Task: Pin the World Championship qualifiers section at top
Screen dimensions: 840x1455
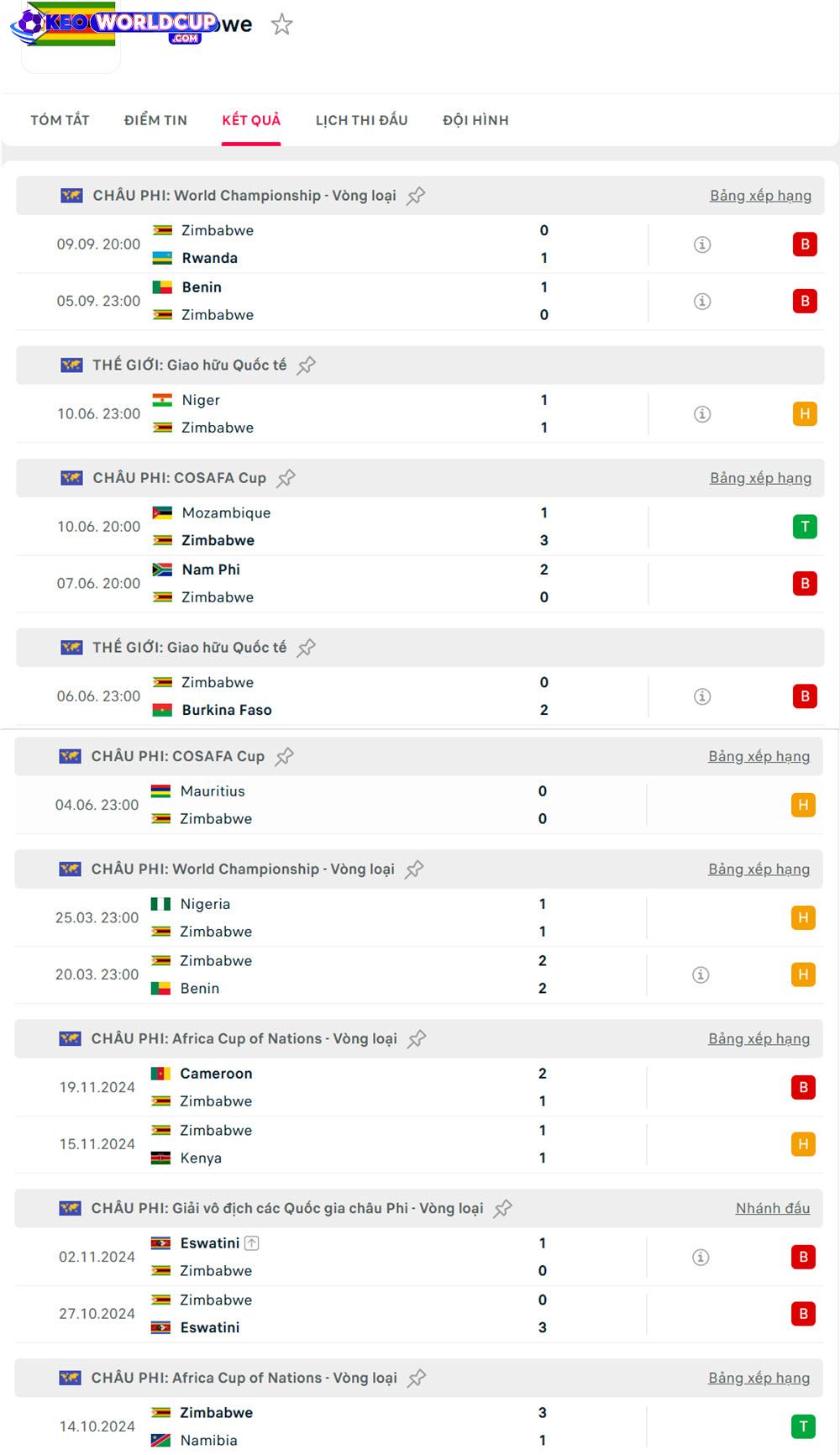Action: [416, 196]
